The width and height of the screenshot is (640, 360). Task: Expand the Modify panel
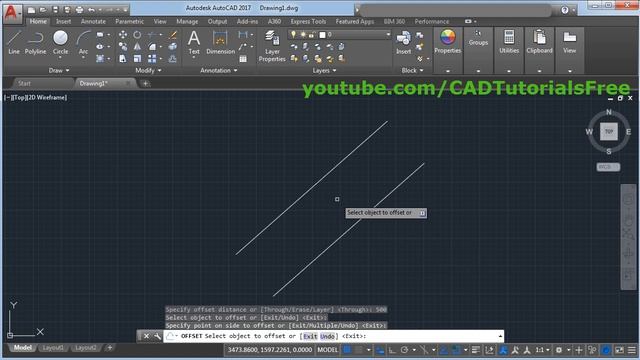pyautogui.click(x=148, y=71)
